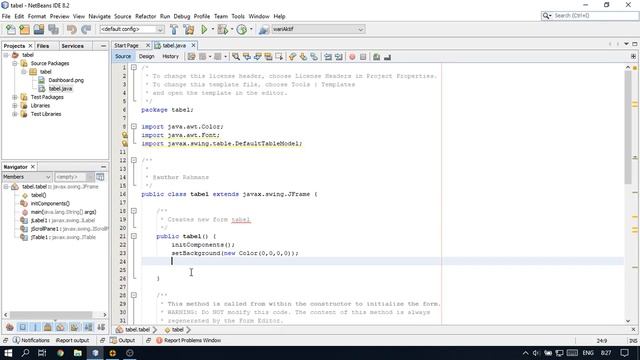Click the Build Project hammer icon
This screenshot has width=640, height=360.
click(174, 29)
